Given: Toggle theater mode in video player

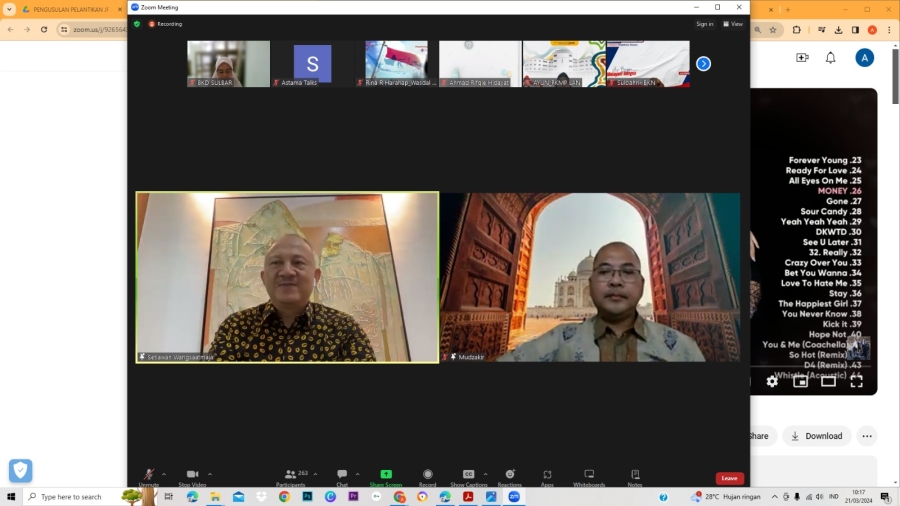Looking at the screenshot, I should point(828,381).
